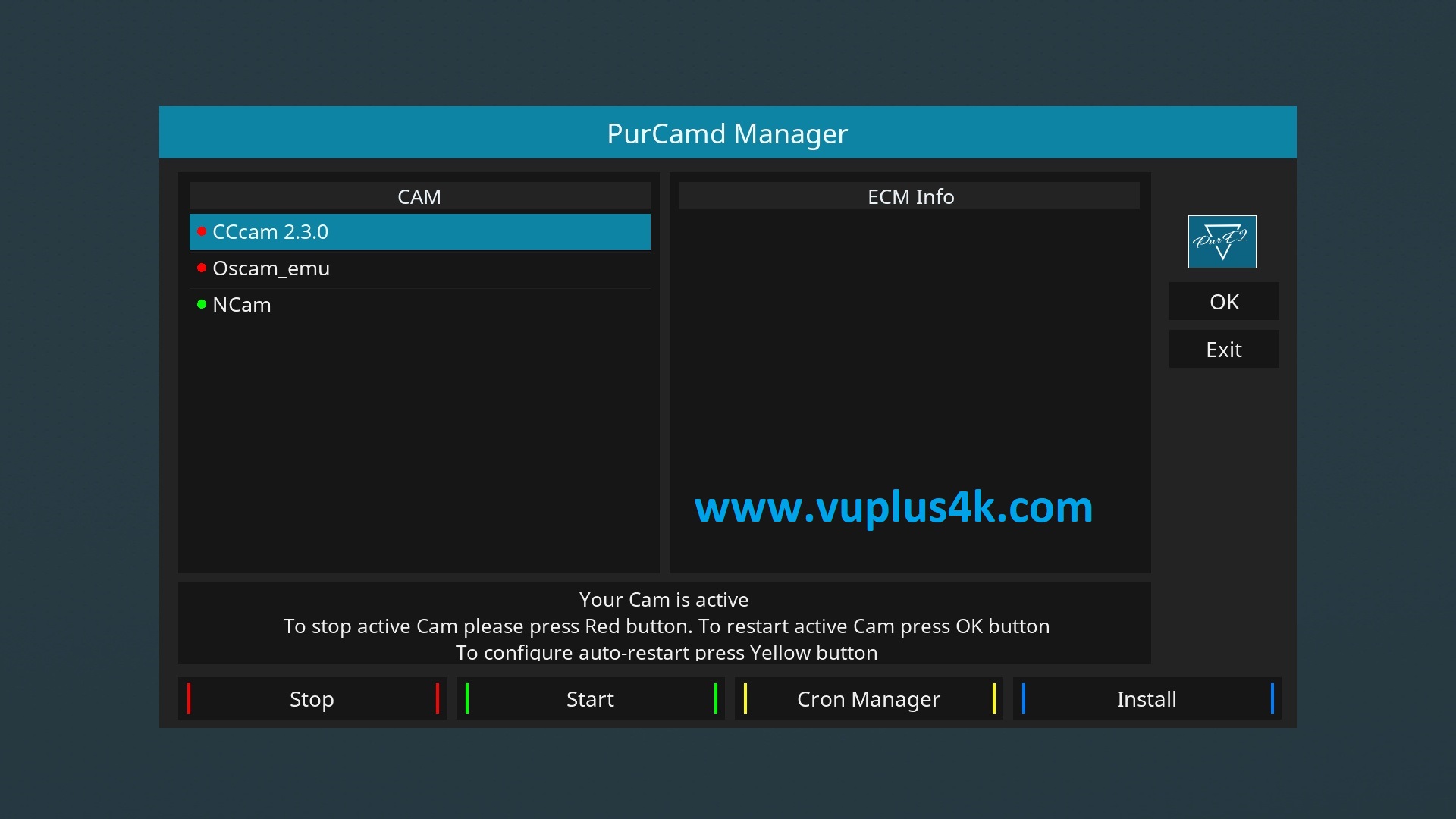This screenshot has height=819, width=1456.
Task: Click the Install button
Action: click(1147, 698)
